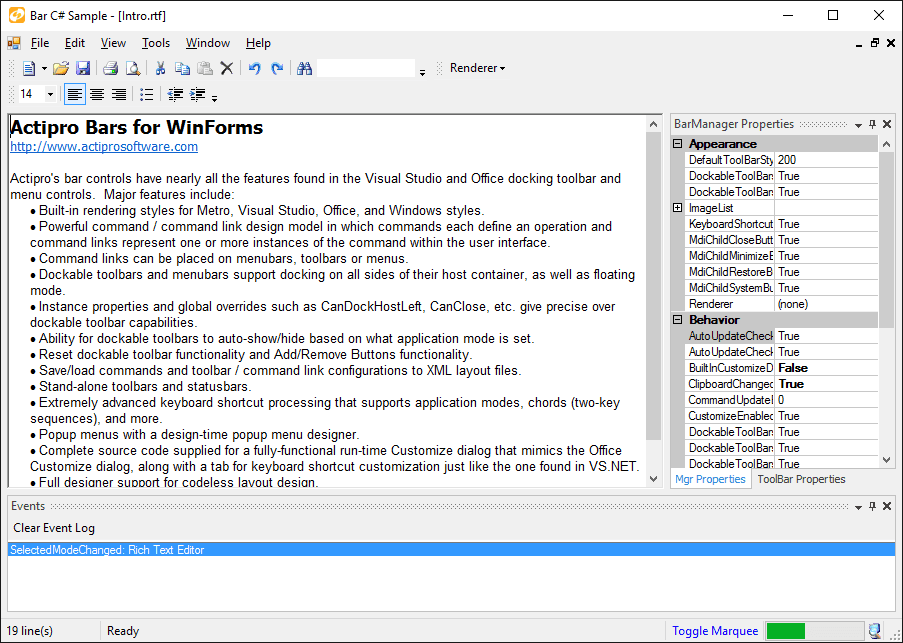
Task: Click the '19 line(s)' status bar entry
Action: click(x=29, y=631)
